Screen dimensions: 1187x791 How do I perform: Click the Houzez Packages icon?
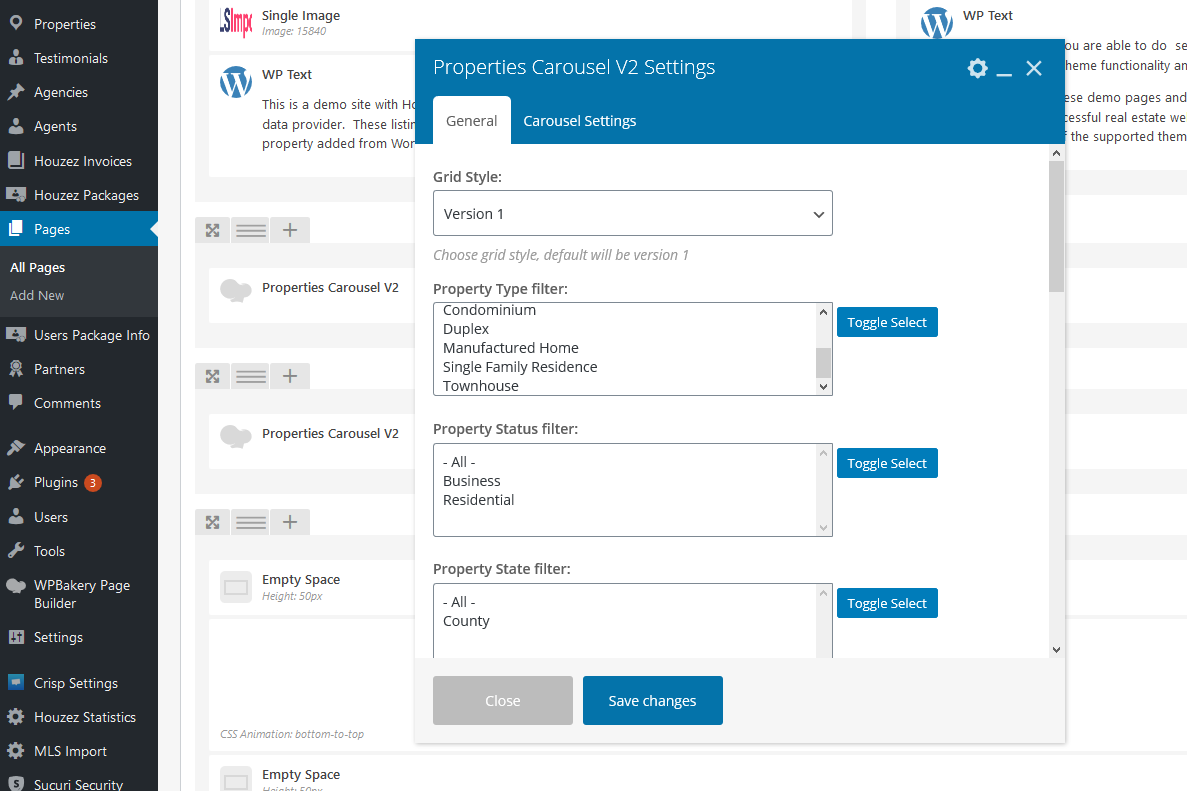pos(16,195)
